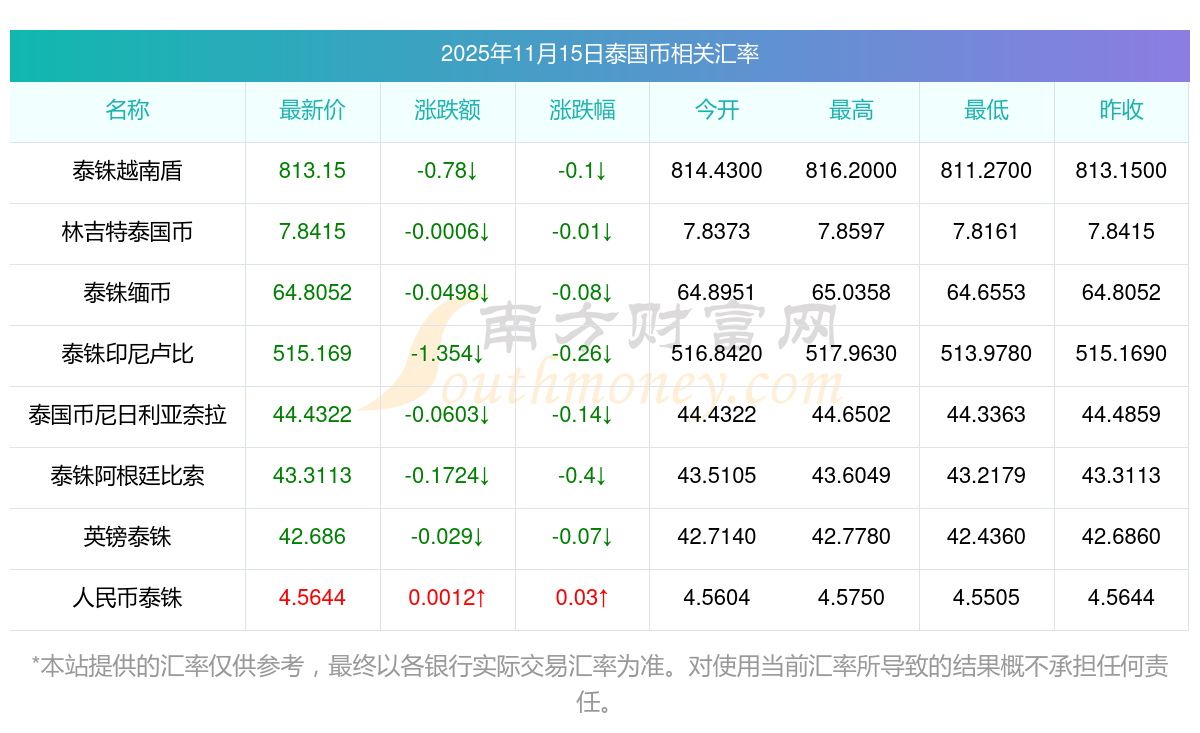The image size is (1200, 733).
Task: Select opening price 516.8420
Action: 717,354
